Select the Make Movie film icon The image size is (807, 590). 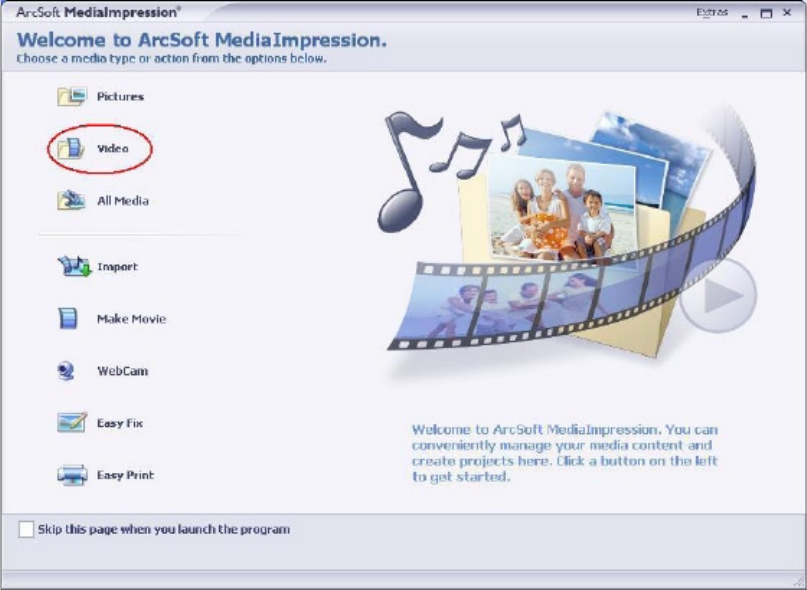[x=68, y=318]
